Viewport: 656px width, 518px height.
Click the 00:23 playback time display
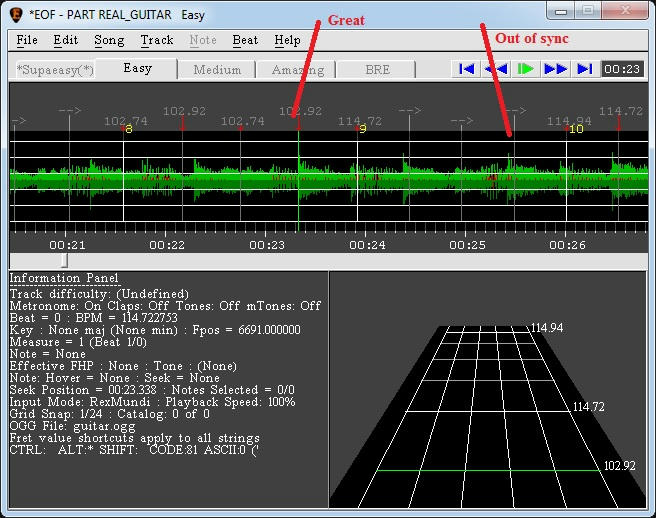(x=624, y=69)
